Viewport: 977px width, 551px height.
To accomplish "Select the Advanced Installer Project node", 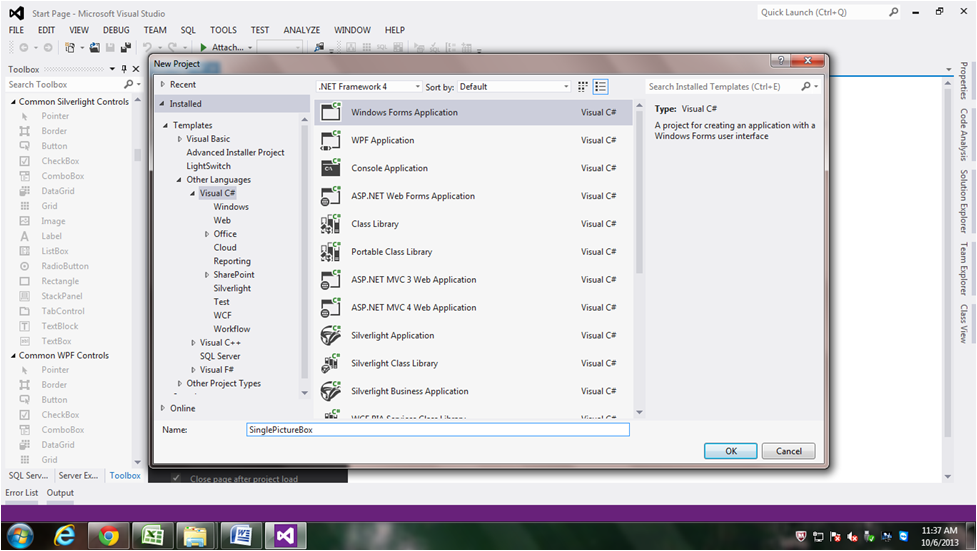I will click(236, 153).
